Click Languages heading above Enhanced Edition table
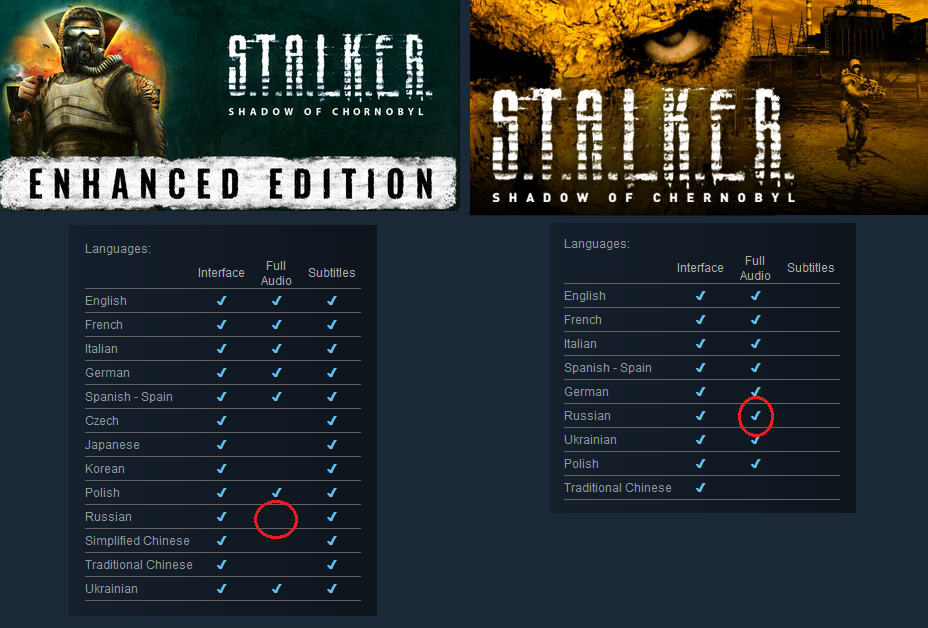Viewport: 928px width, 628px height. point(118,249)
